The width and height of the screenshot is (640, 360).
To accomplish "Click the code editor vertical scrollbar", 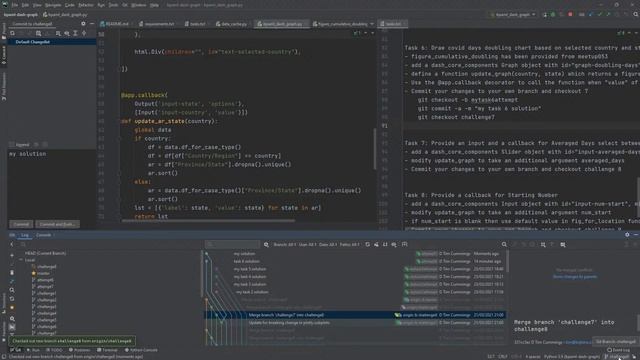I will 374,149.
